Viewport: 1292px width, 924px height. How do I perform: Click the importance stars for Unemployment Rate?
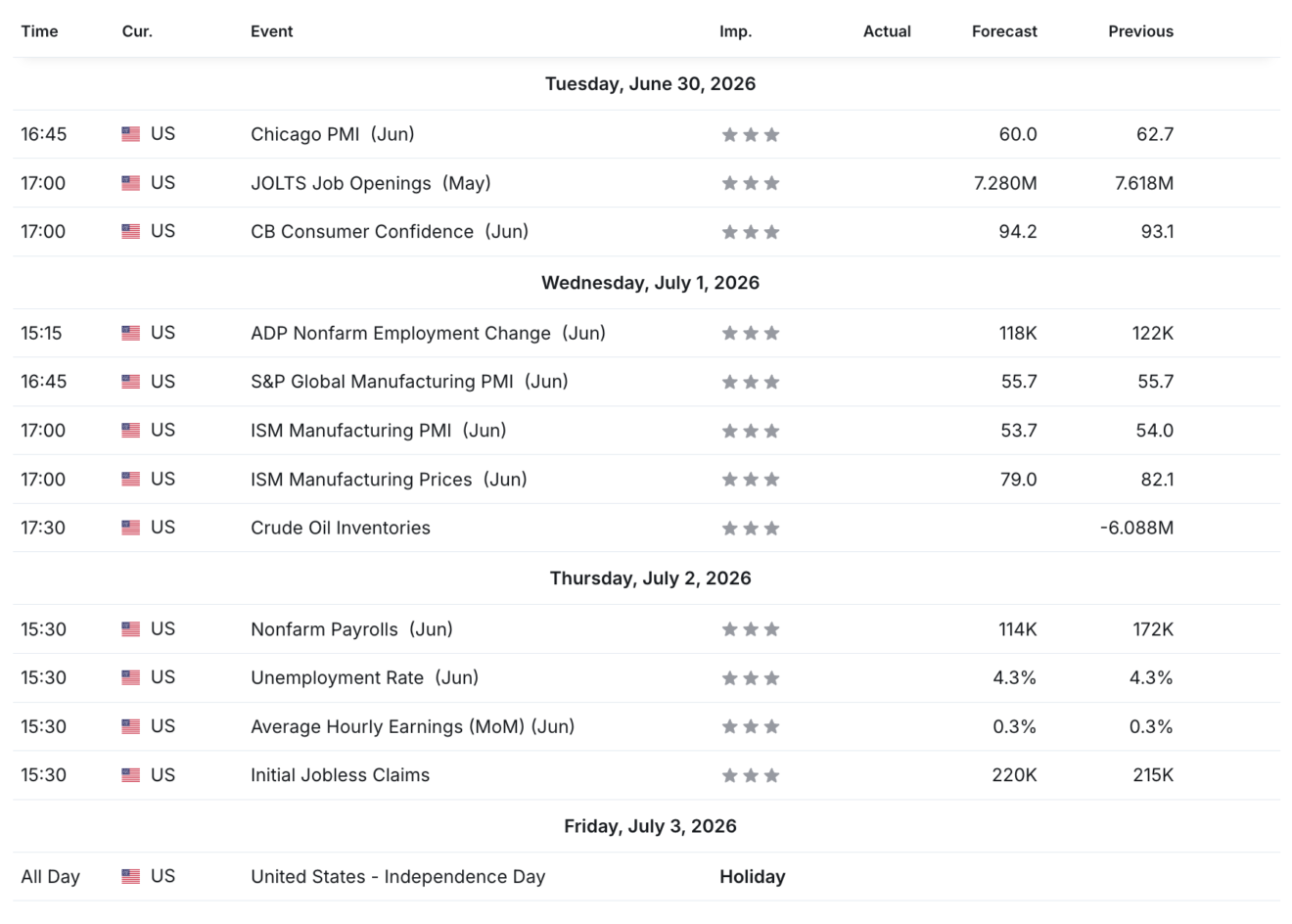pos(751,678)
